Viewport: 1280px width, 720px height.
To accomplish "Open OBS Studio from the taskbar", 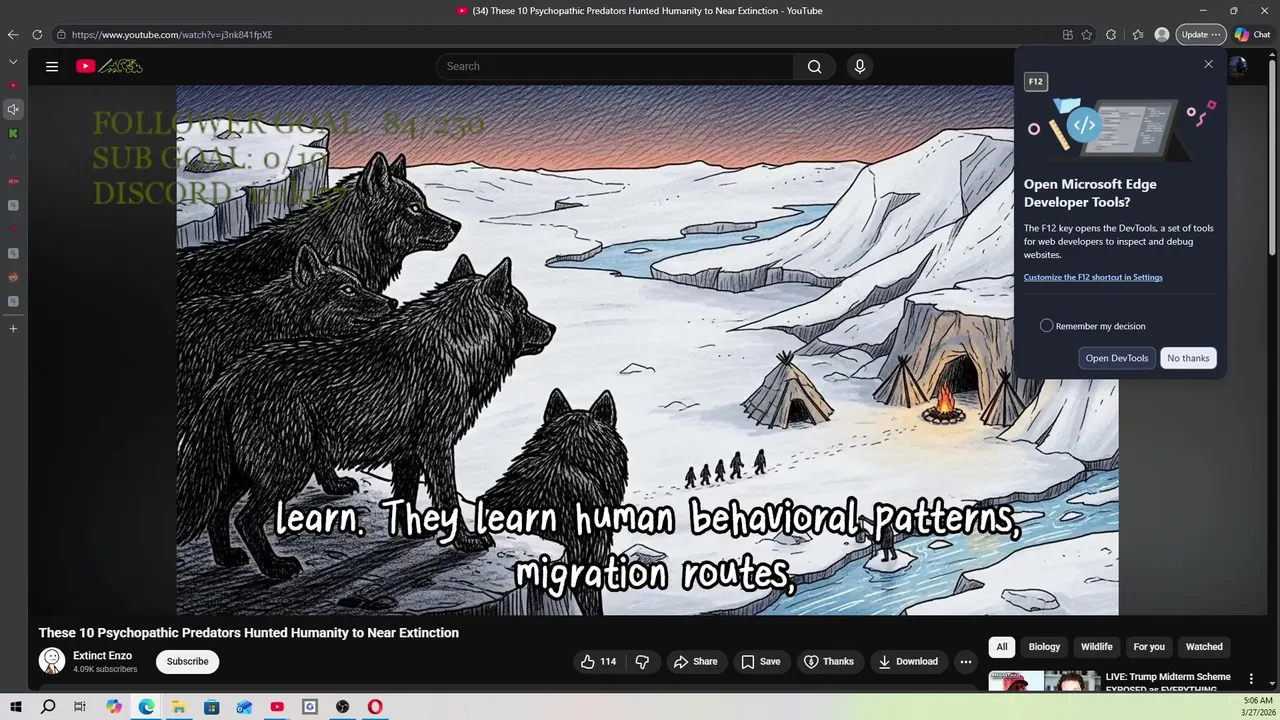I will [342, 707].
